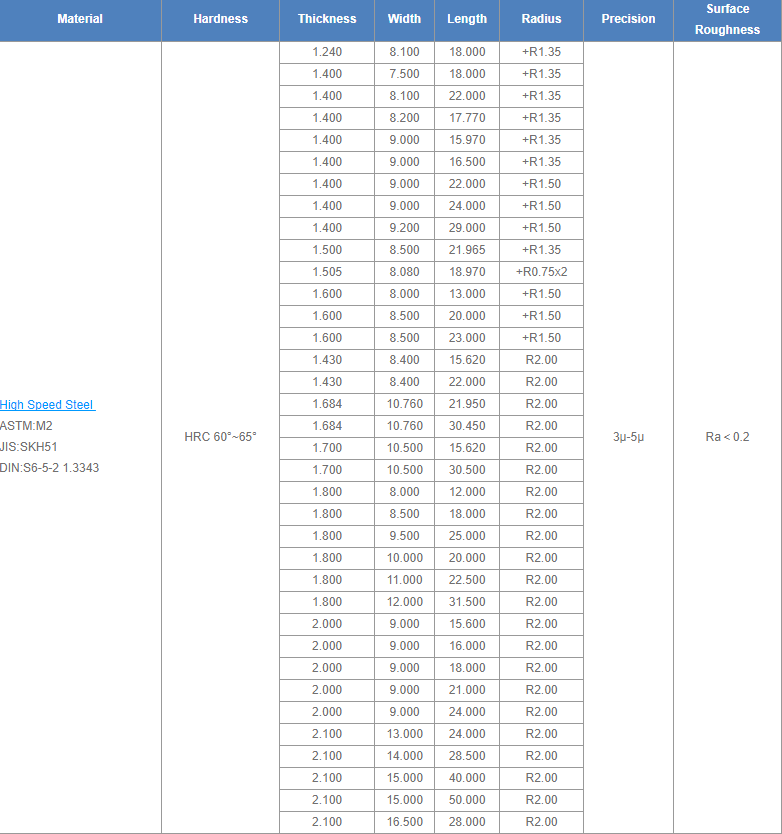Click the Hardness column header
This screenshot has width=782, height=834.
220,19
